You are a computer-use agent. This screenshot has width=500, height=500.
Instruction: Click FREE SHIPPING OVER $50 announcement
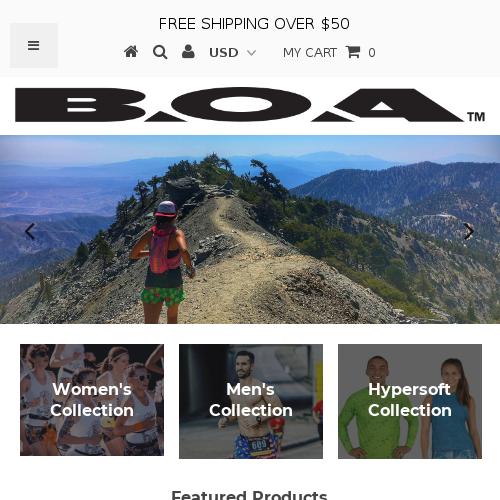[x=254, y=24]
